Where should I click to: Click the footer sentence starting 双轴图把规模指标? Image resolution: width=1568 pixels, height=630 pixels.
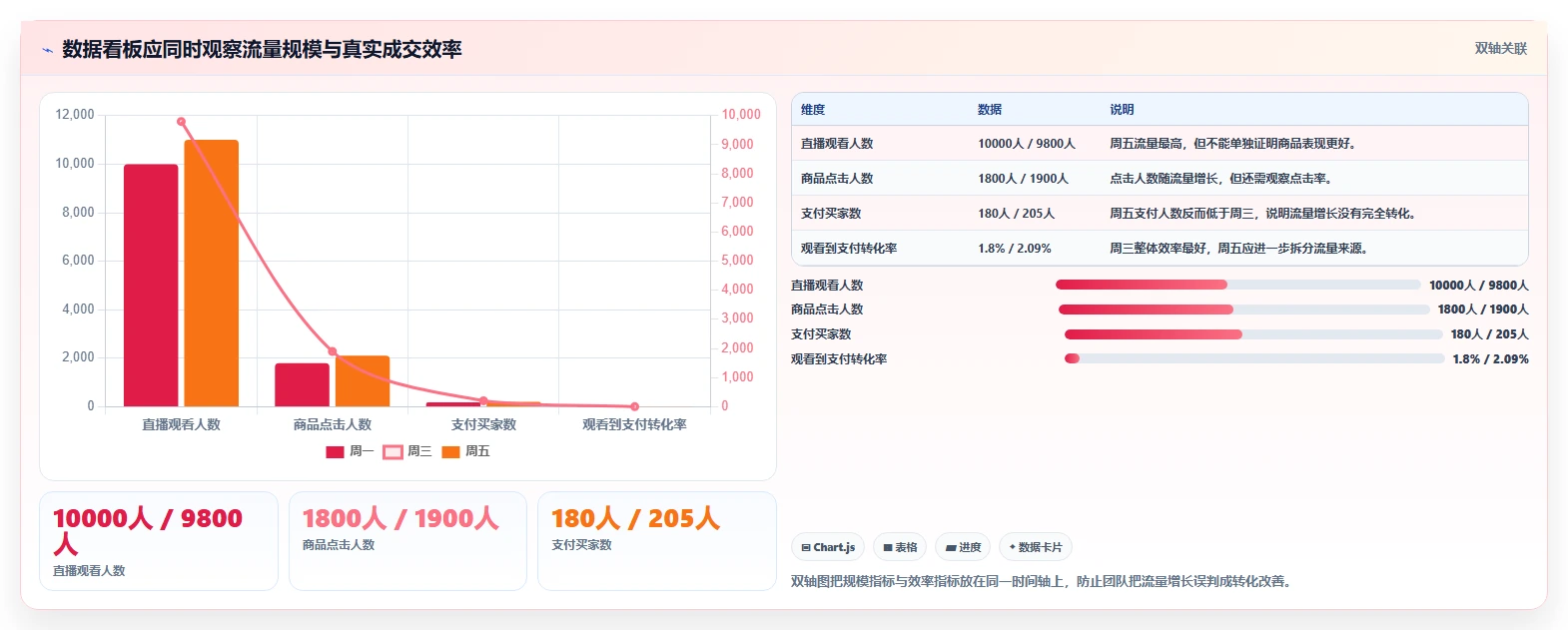[1044, 581]
